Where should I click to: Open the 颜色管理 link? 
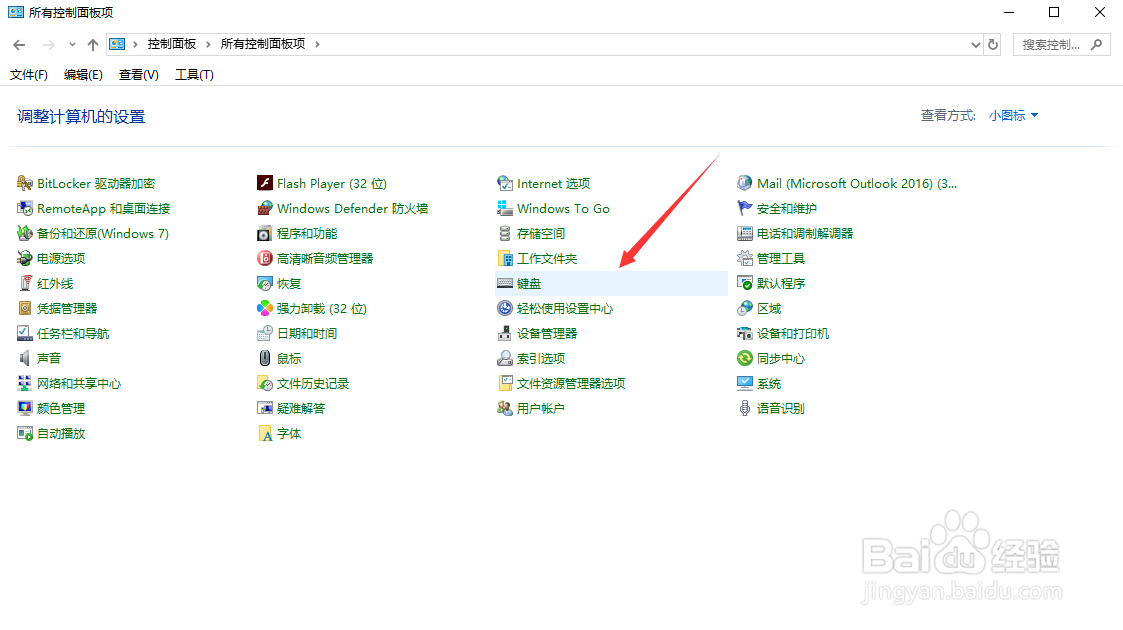tap(61, 409)
